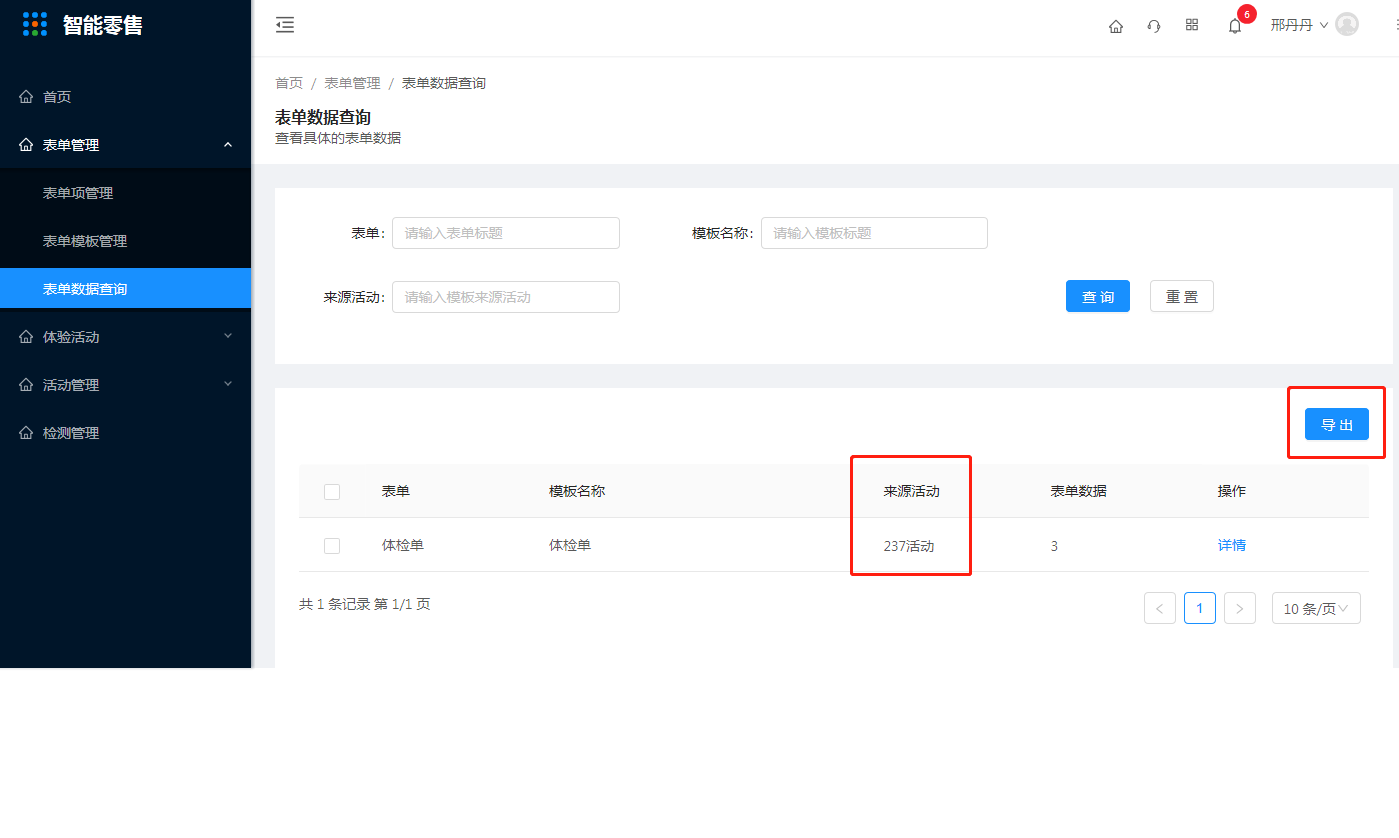Image resolution: width=1399 pixels, height=838 pixels.
Task: Open 检测管理 in the sidebar
Action: pos(125,433)
